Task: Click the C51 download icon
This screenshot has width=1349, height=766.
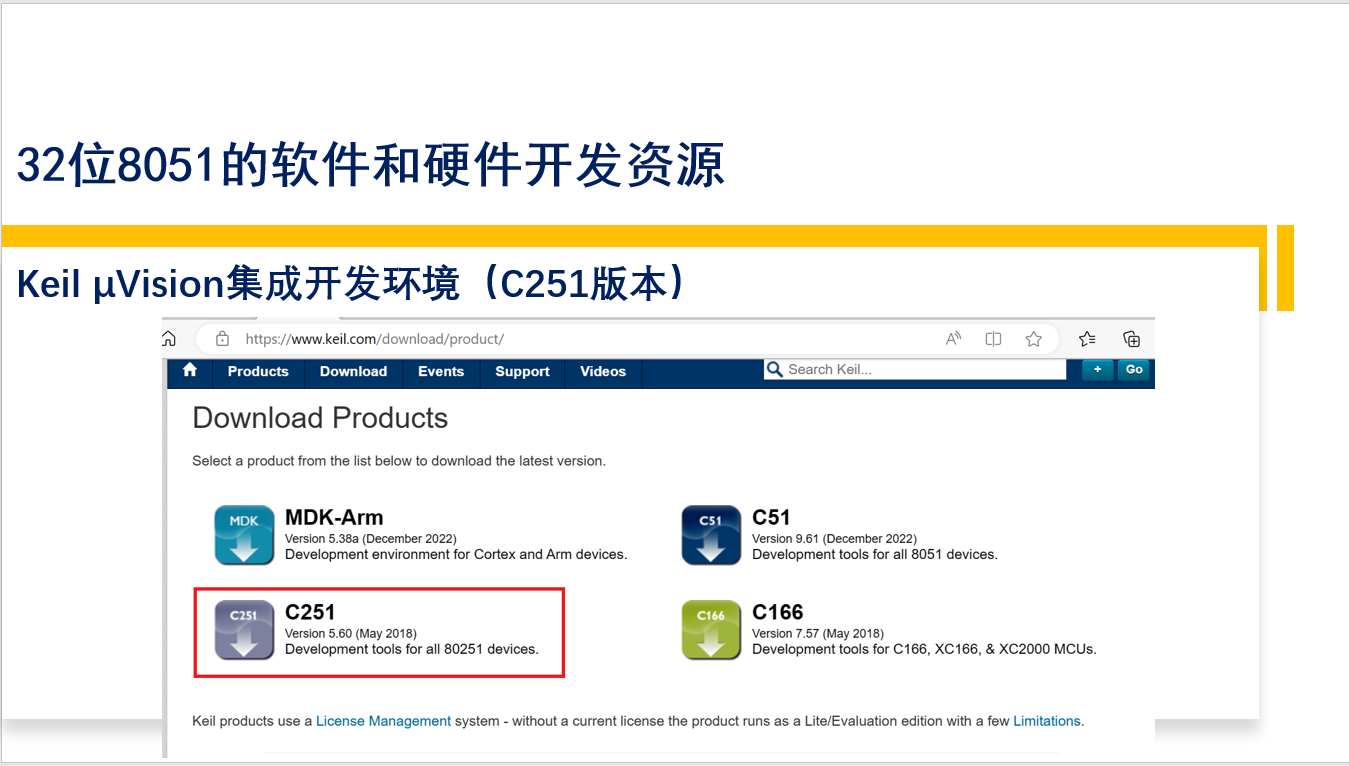Action: [711, 535]
